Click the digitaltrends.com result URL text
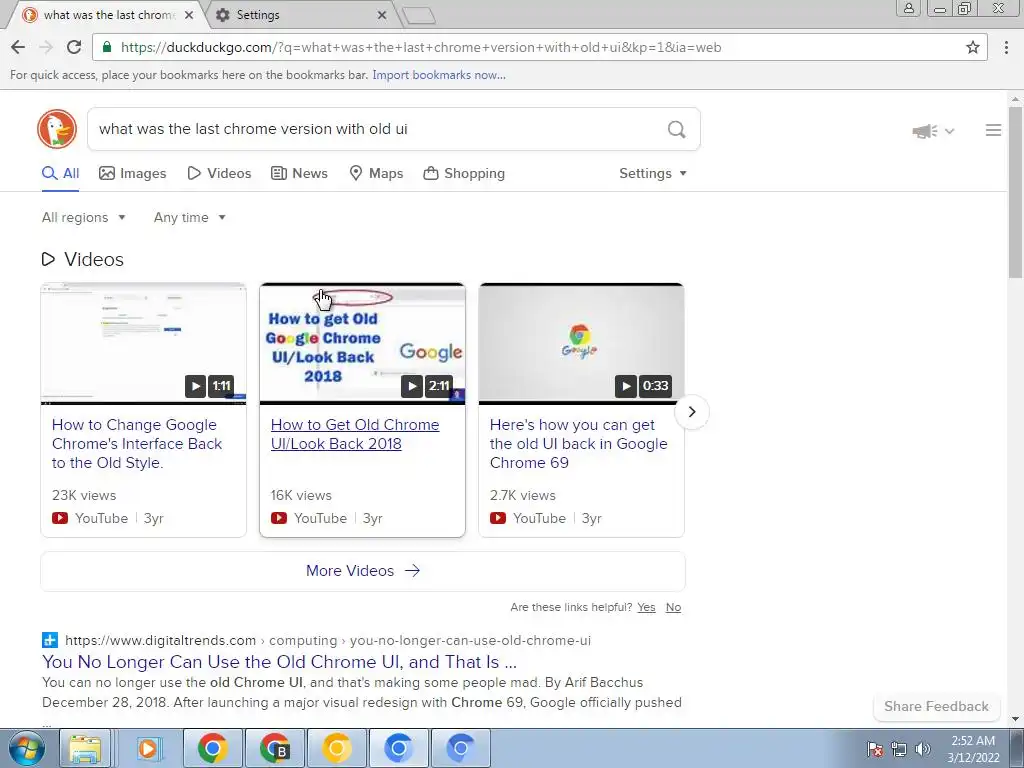The height and width of the screenshot is (768, 1024). point(328,641)
